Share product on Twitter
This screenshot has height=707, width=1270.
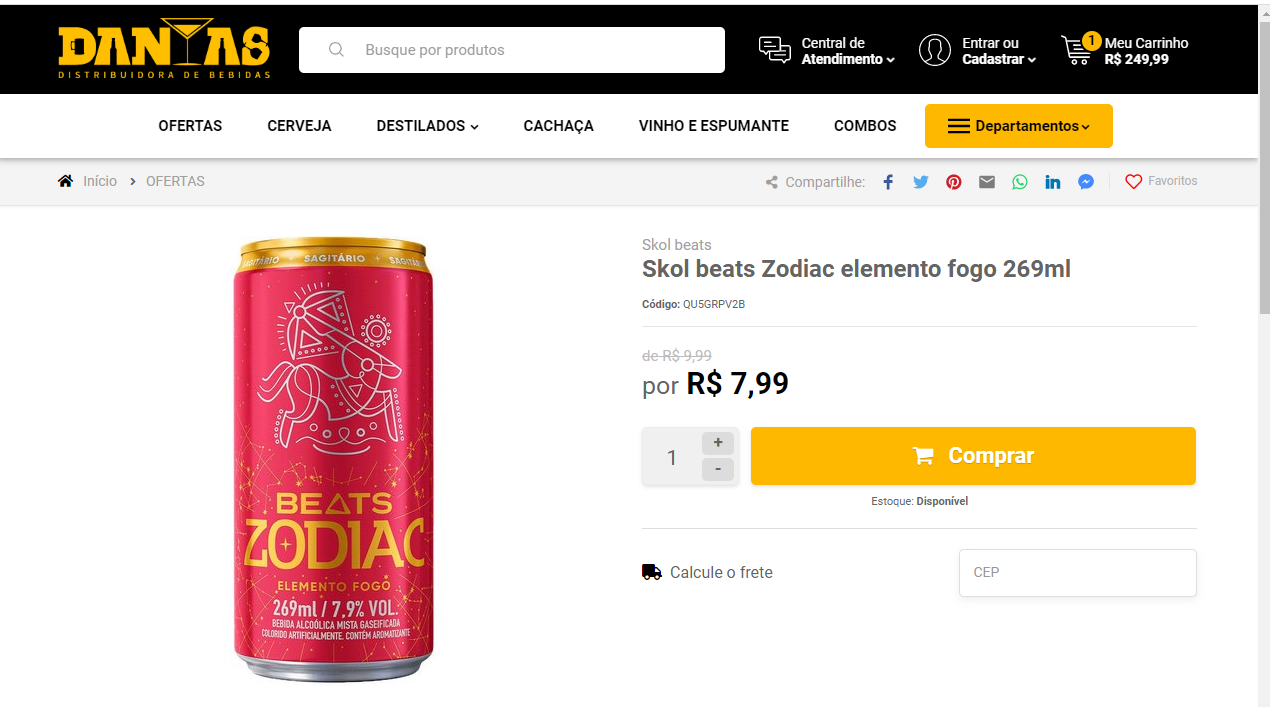[x=921, y=182]
